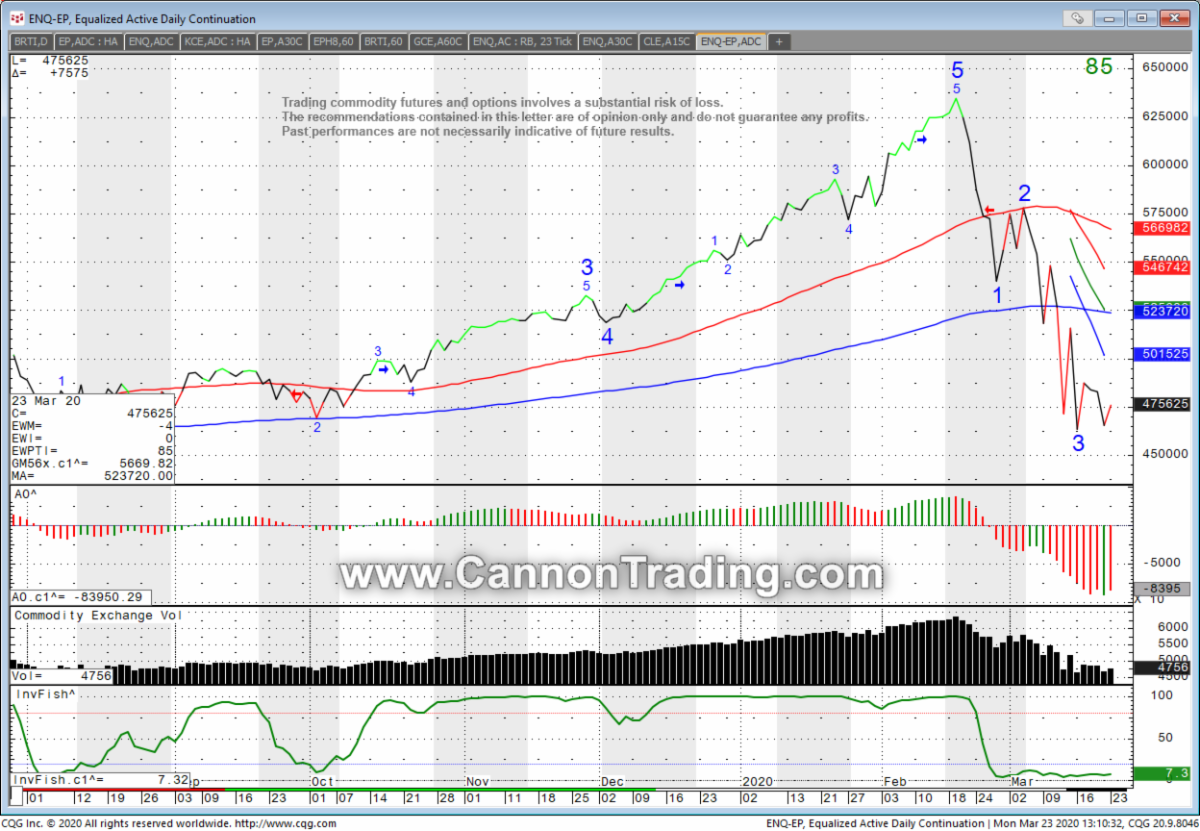Click the green 85 number in chart corner
The height and width of the screenshot is (831, 1200).
1099,67
